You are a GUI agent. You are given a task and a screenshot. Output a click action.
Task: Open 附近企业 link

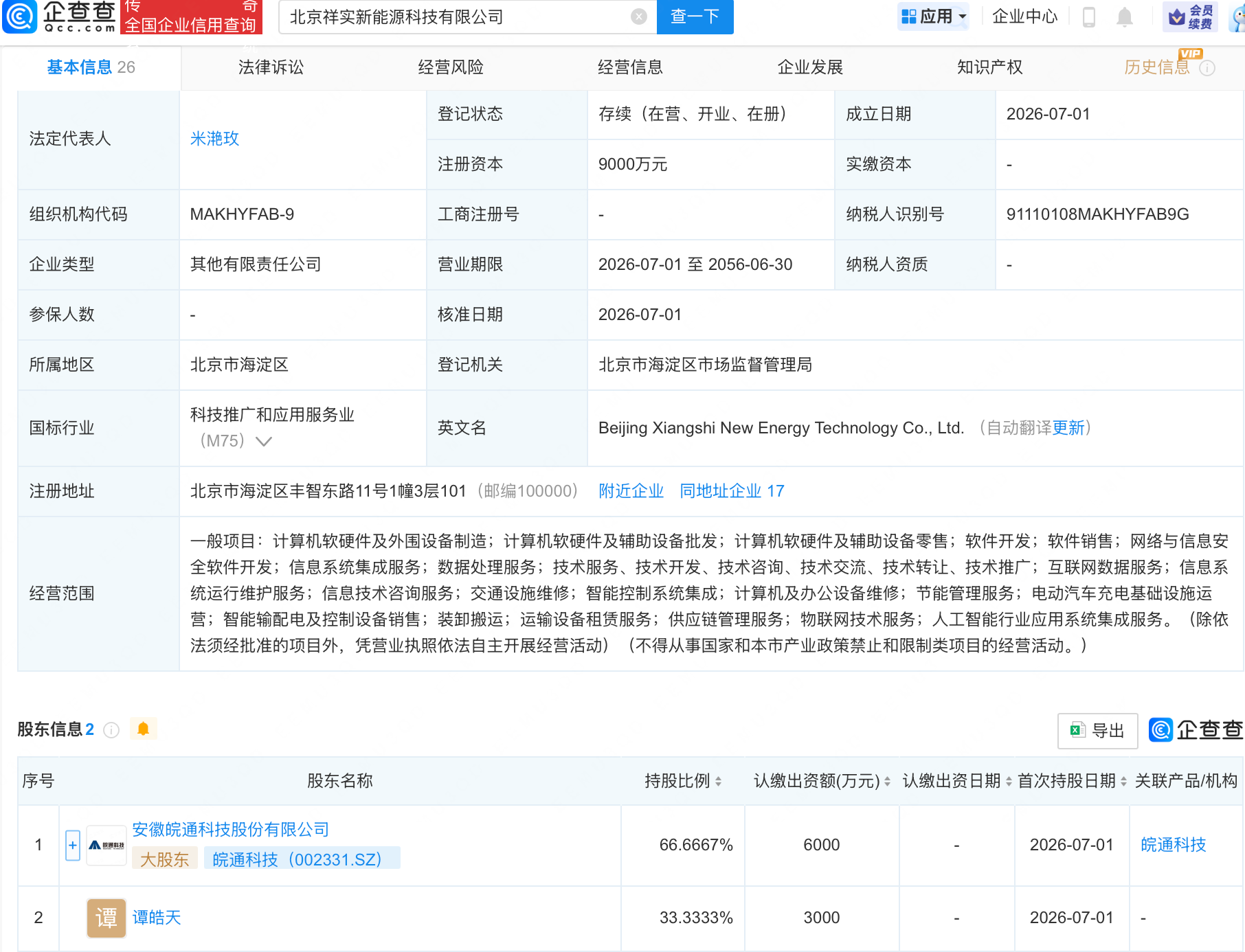pos(631,491)
